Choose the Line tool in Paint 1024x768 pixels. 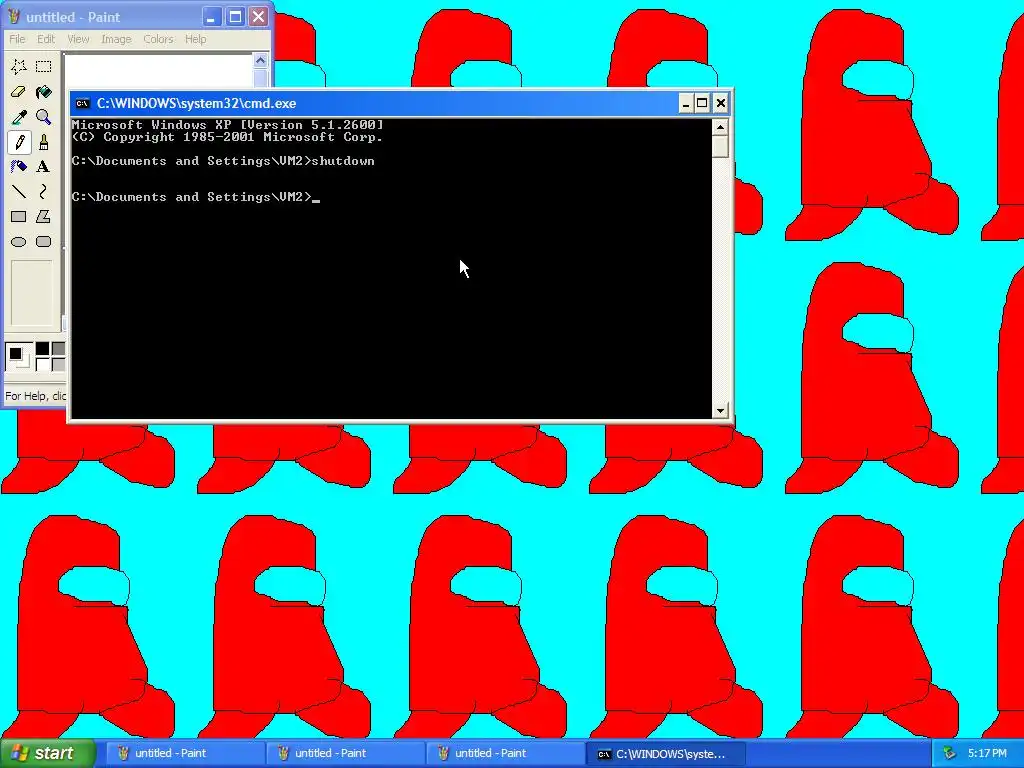19,191
